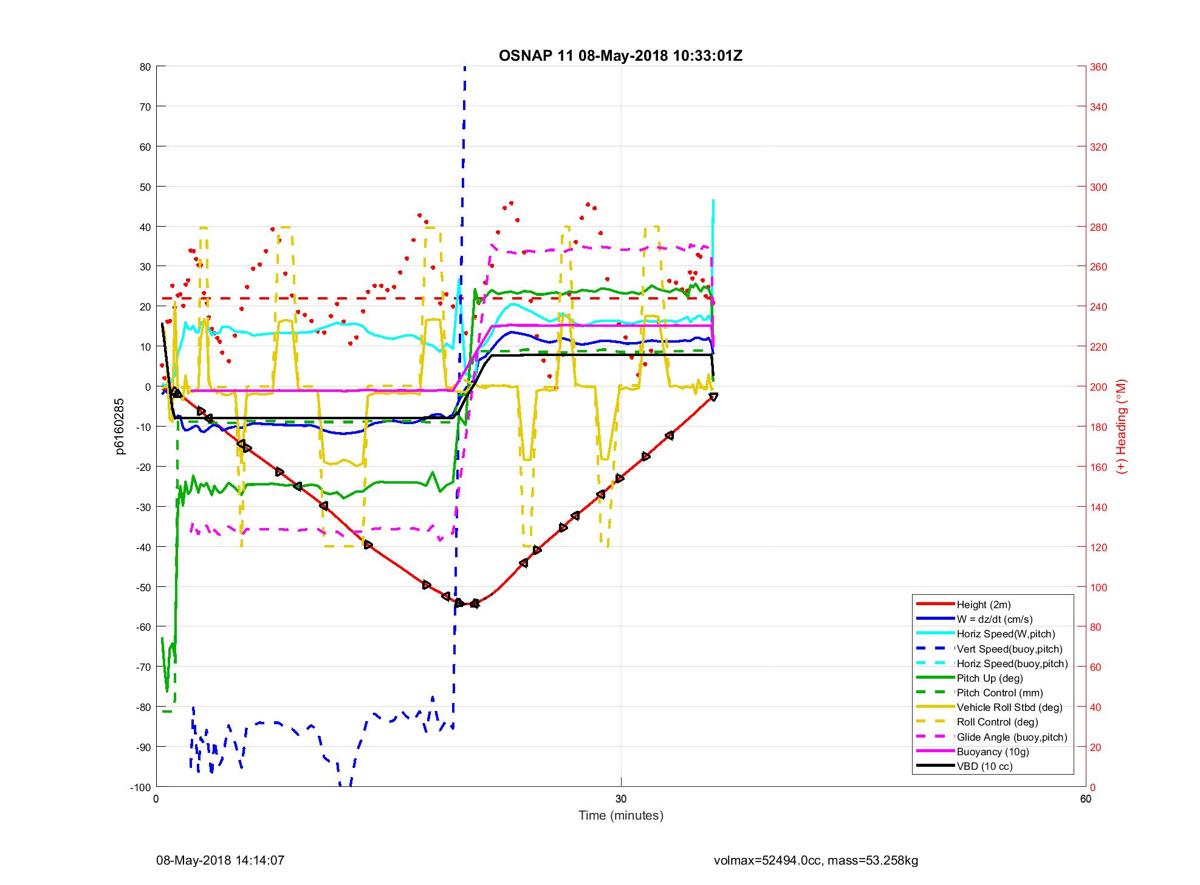Click the "-80" tick on the left axis
The height and width of the screenshot is (885, 1200).
tap(143, 707)
